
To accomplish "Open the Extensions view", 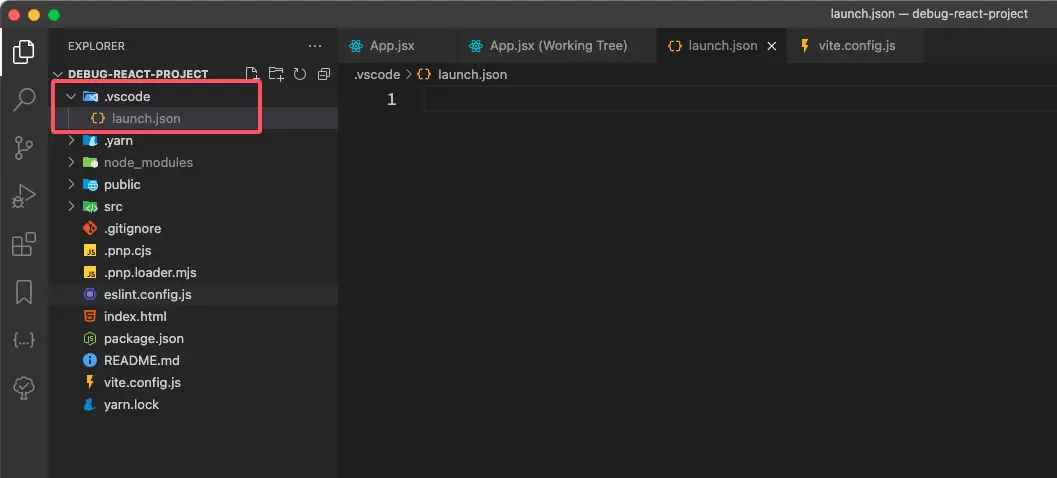I will tap(24, 244).
